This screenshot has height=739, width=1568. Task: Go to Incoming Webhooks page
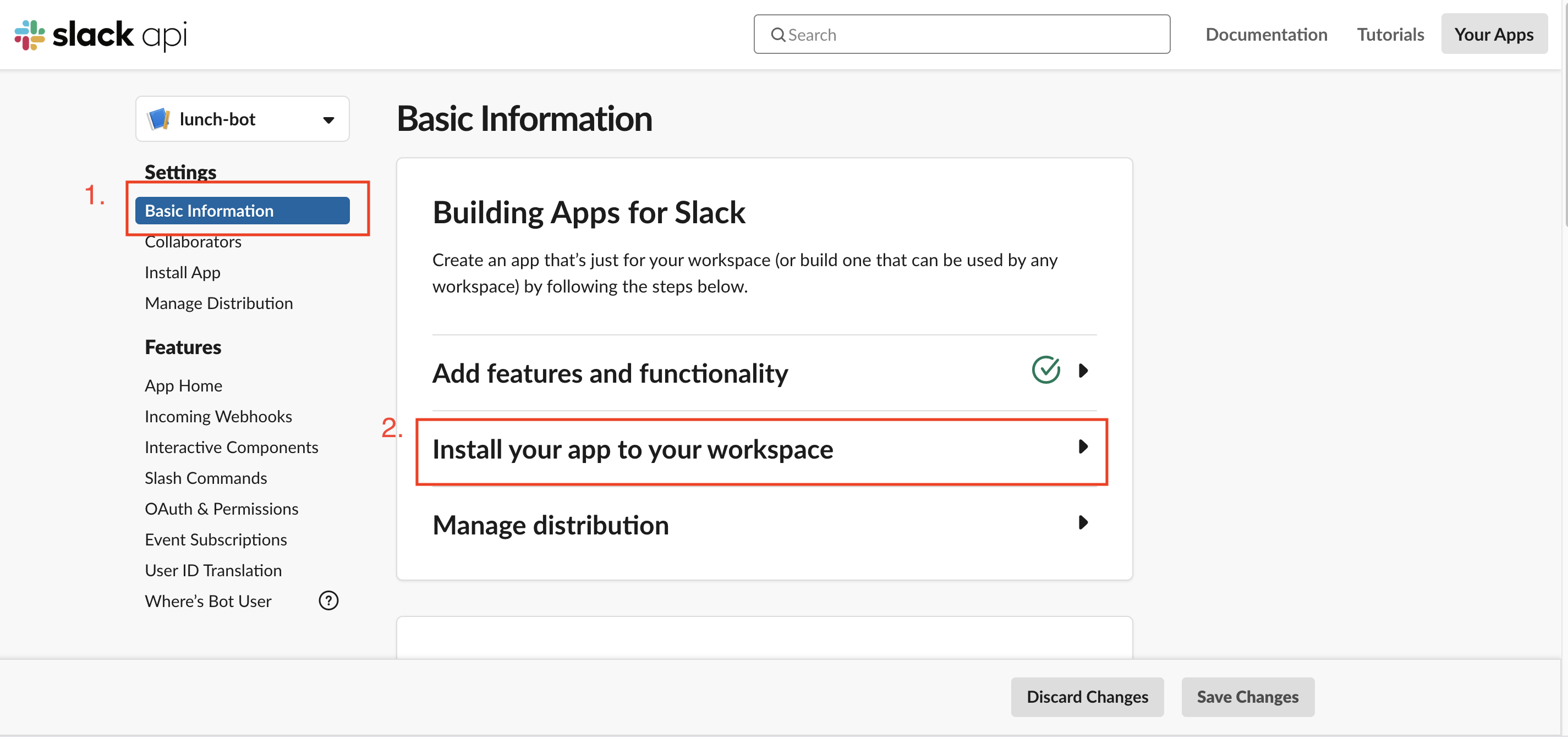click(218, 417)
